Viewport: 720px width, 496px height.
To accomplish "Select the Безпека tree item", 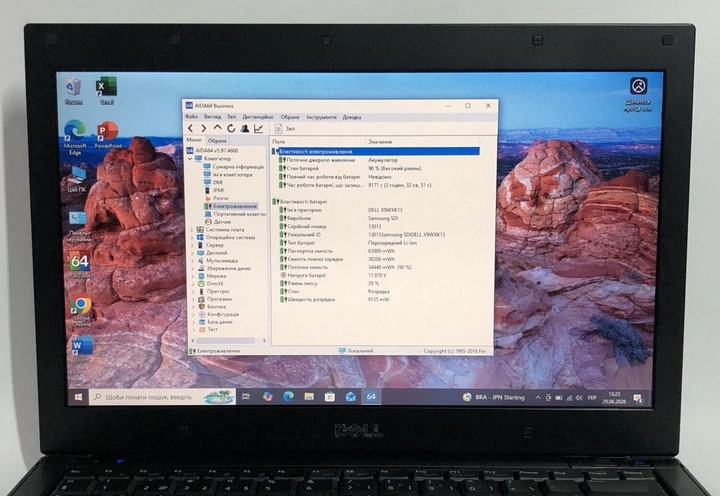I will 212,306.
